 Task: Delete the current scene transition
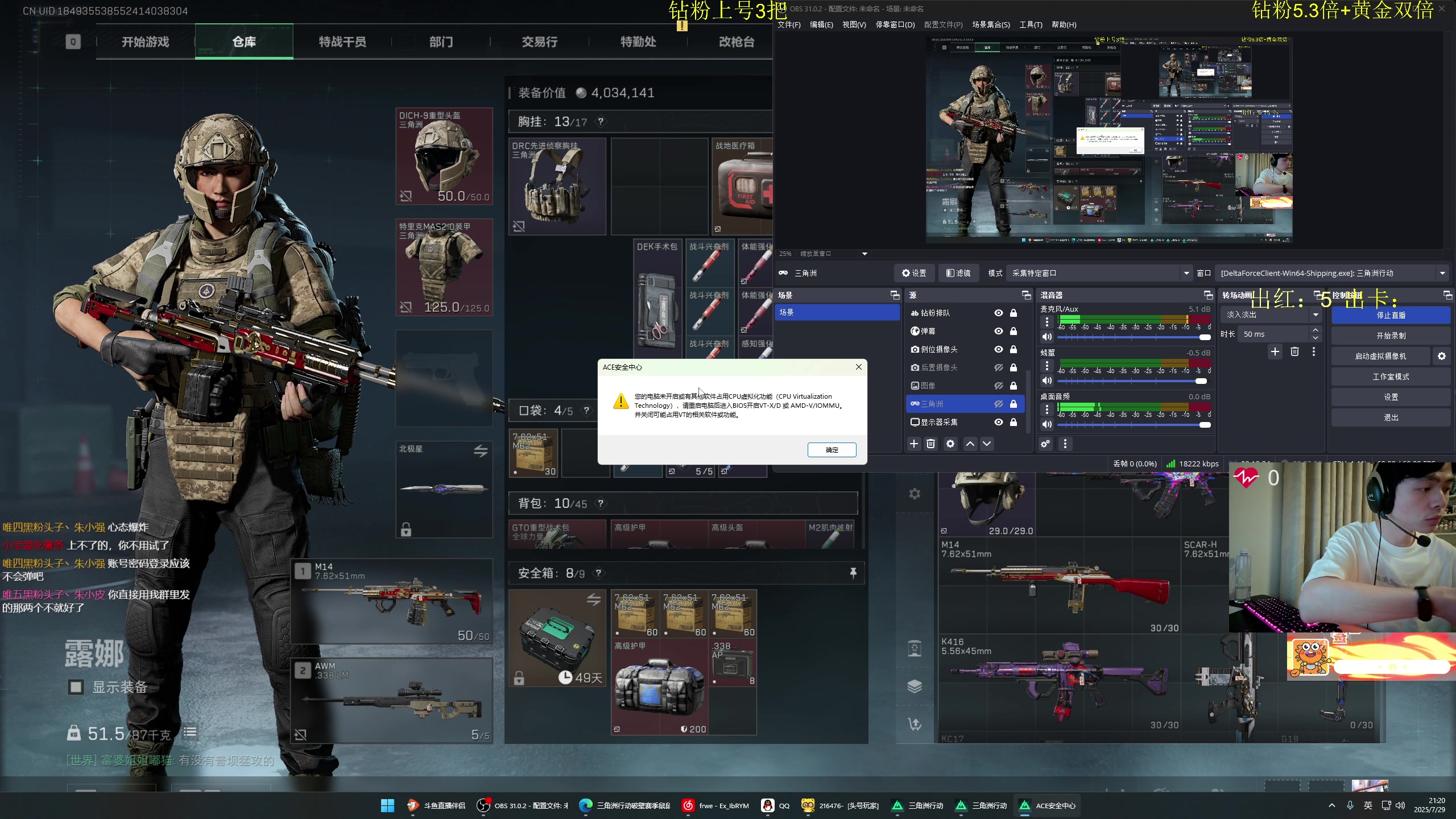pos(1294,351)
